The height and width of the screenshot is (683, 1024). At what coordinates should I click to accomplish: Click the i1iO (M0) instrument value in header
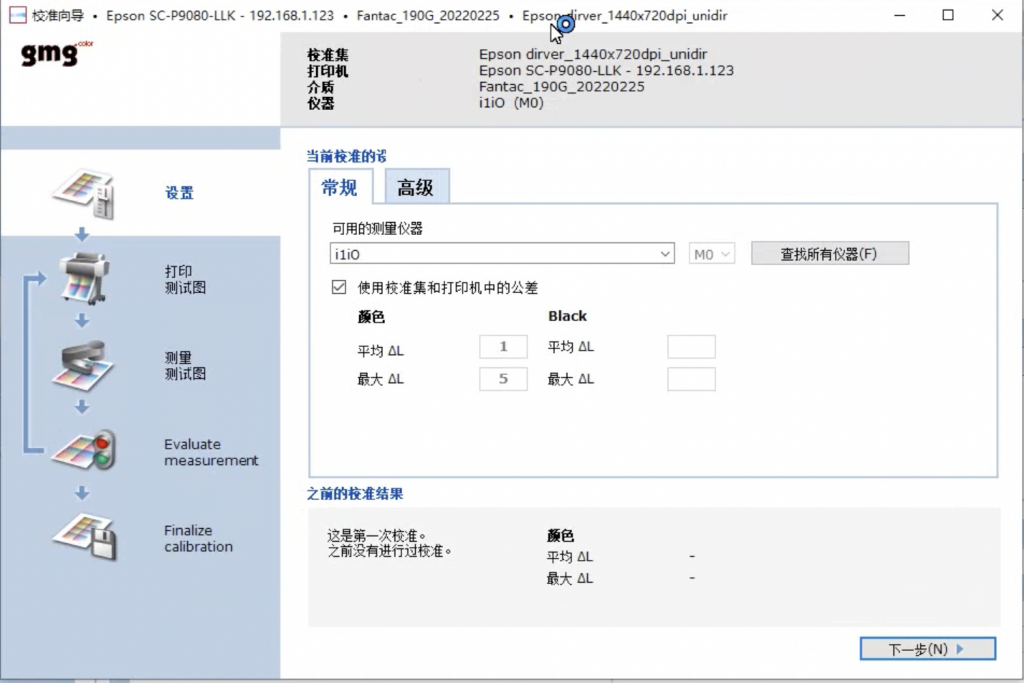pos(511,103)
